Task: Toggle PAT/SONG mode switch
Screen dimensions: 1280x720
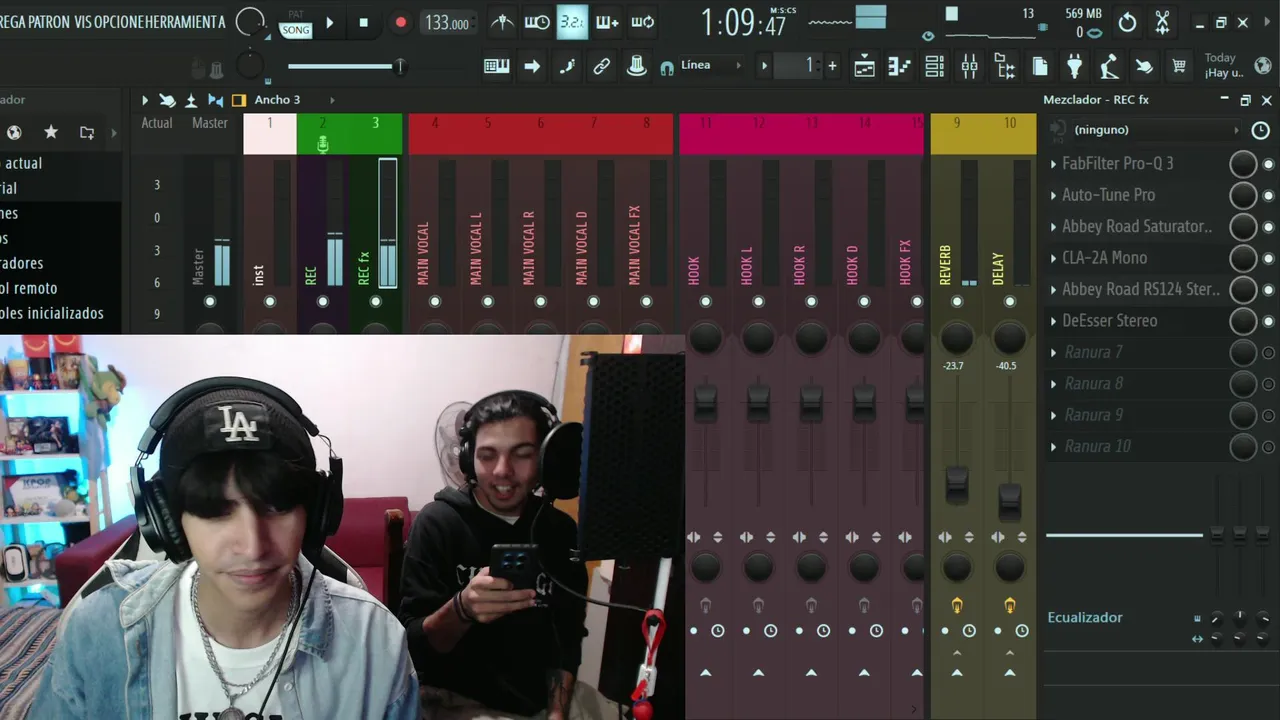Action: (x=296, y=24)
